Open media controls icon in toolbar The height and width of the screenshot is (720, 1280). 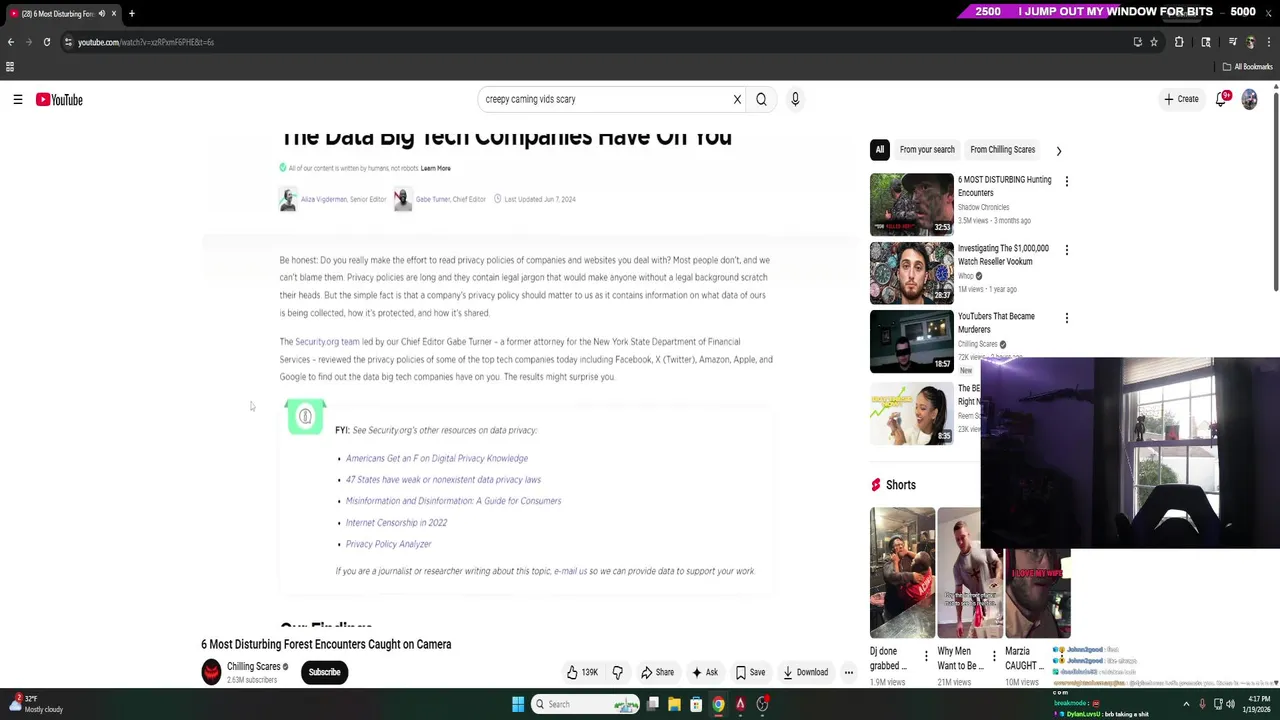click(x=1232, y=42)
